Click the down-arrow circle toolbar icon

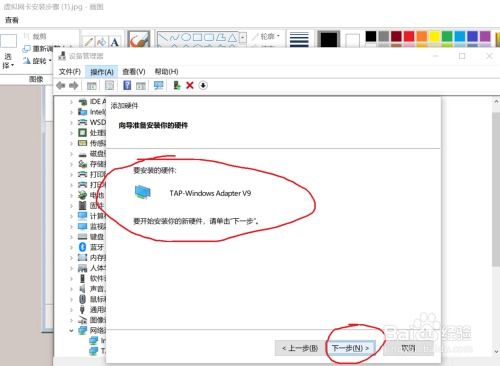point(203,85)
